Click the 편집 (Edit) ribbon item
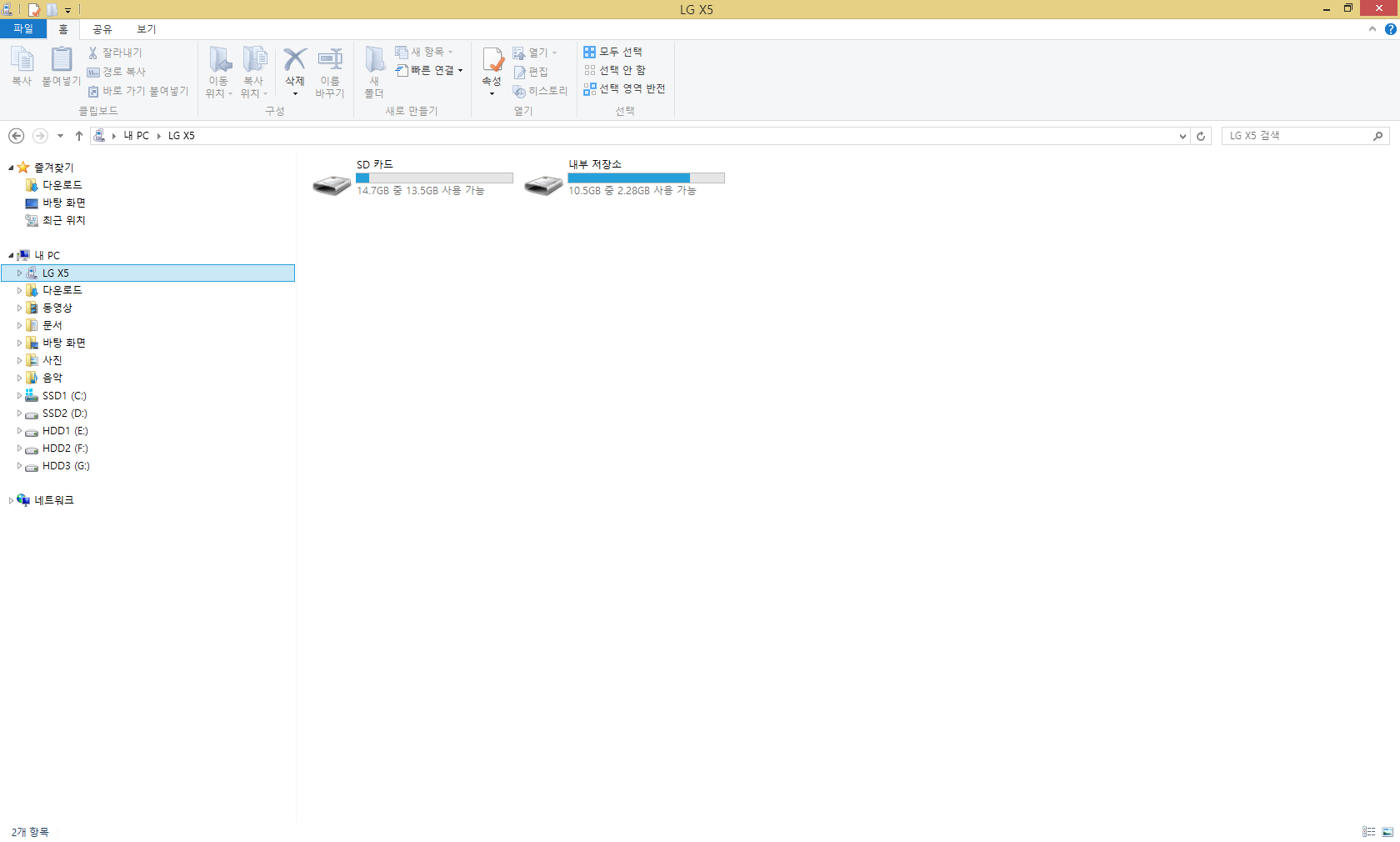Screen dimensions: 1400x842 tap(531, 72)
